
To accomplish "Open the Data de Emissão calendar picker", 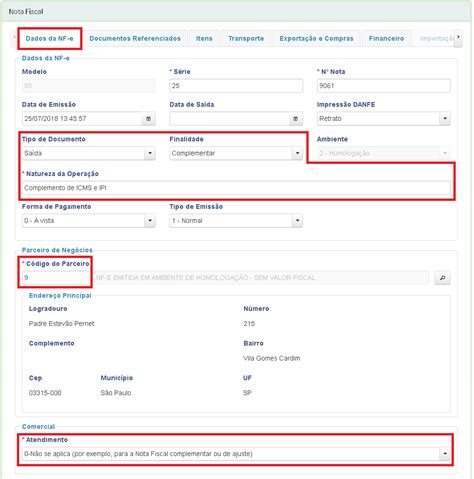I will pos(148,119).
